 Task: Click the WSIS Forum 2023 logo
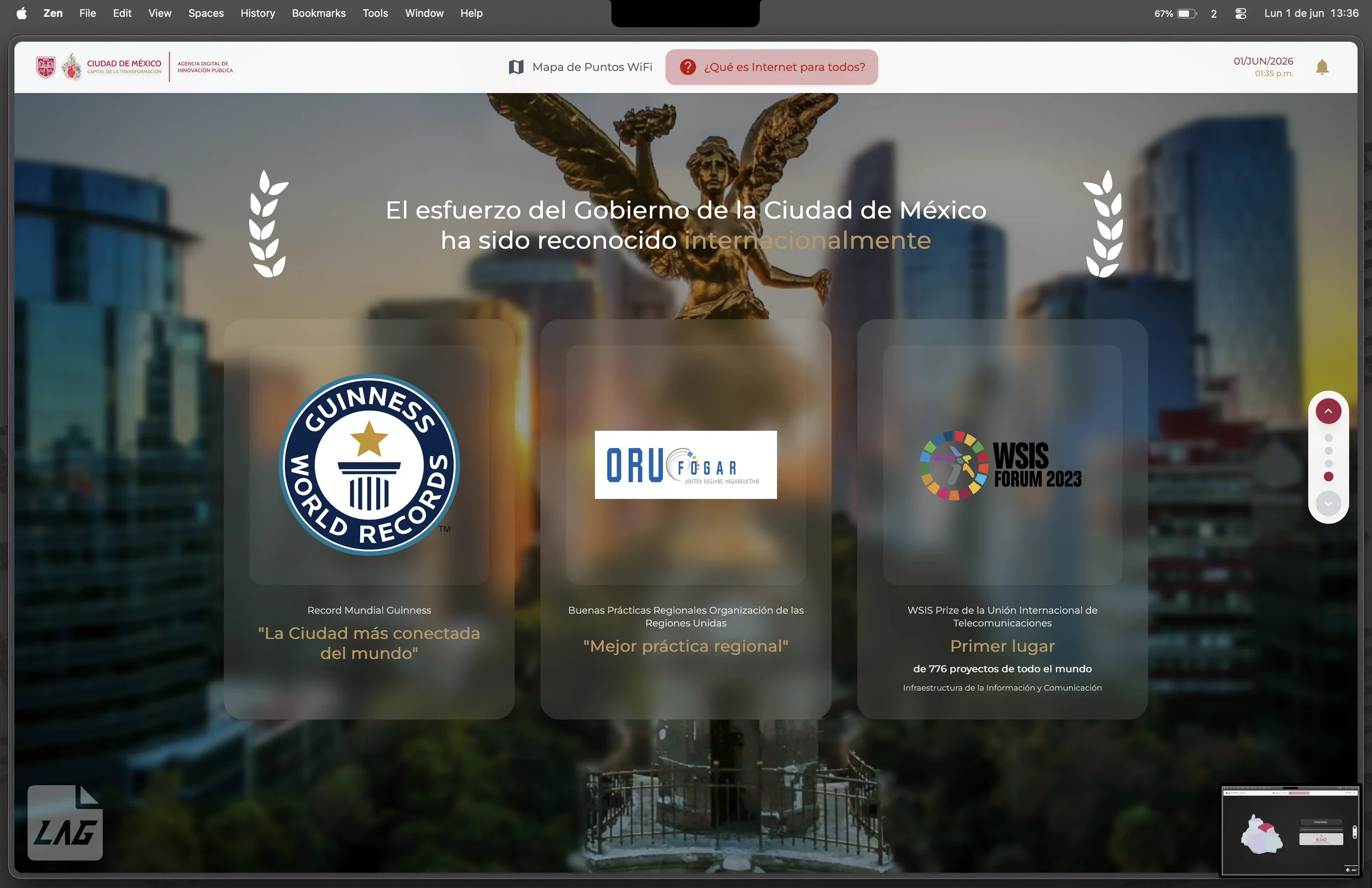pos(1000,466)
